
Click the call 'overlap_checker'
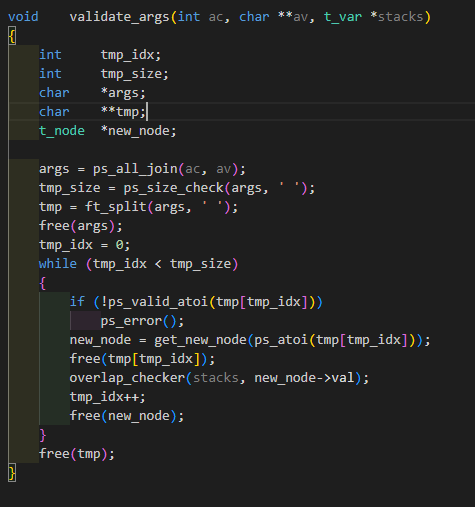coord(127,378)
